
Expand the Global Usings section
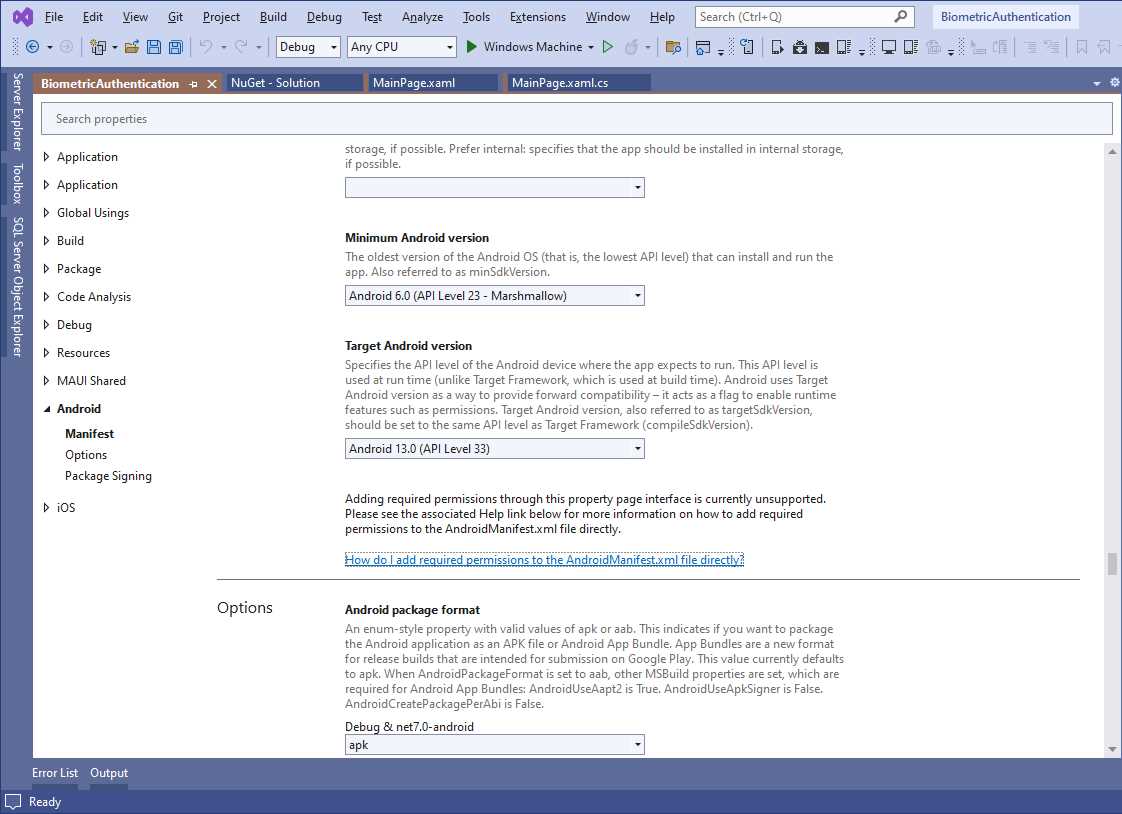46,212
